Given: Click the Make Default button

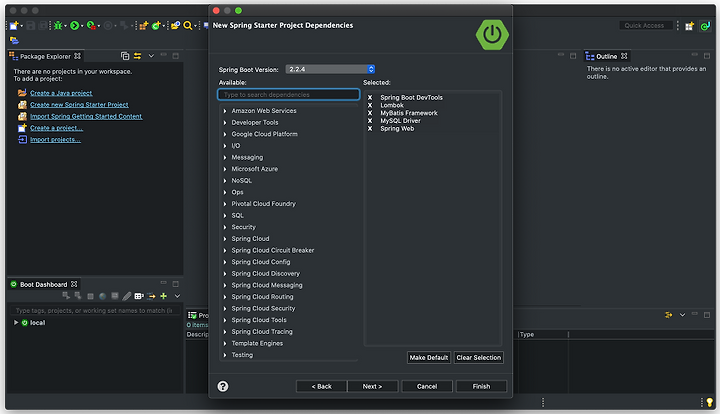Looking at the screenshot, I should click(428, 358).
